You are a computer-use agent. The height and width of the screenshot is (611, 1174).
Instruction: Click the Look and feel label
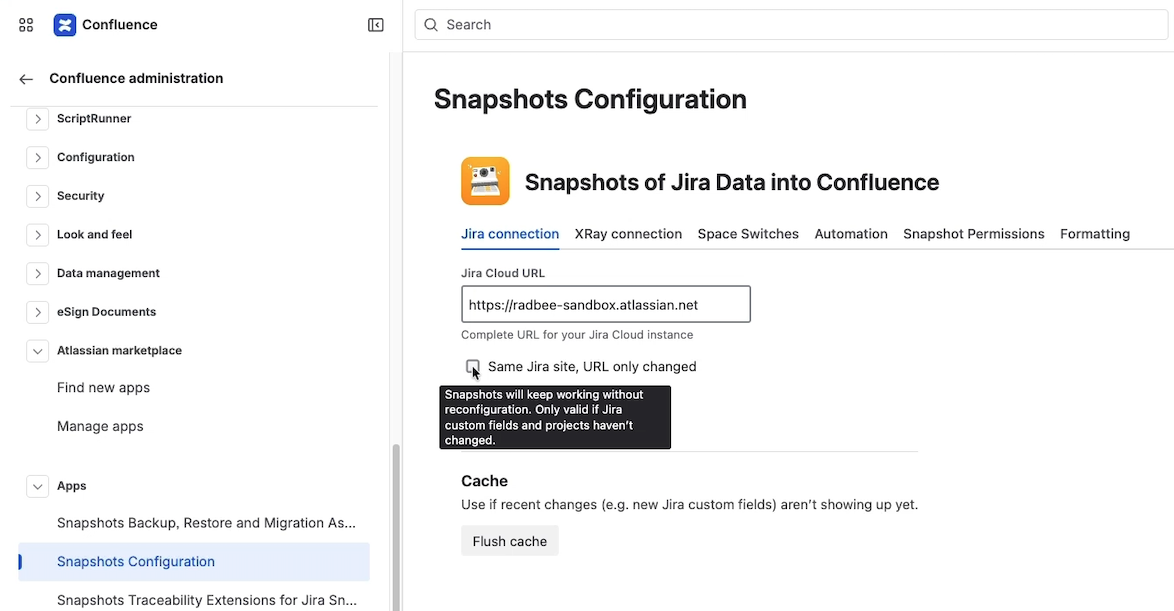coord(94,234)
